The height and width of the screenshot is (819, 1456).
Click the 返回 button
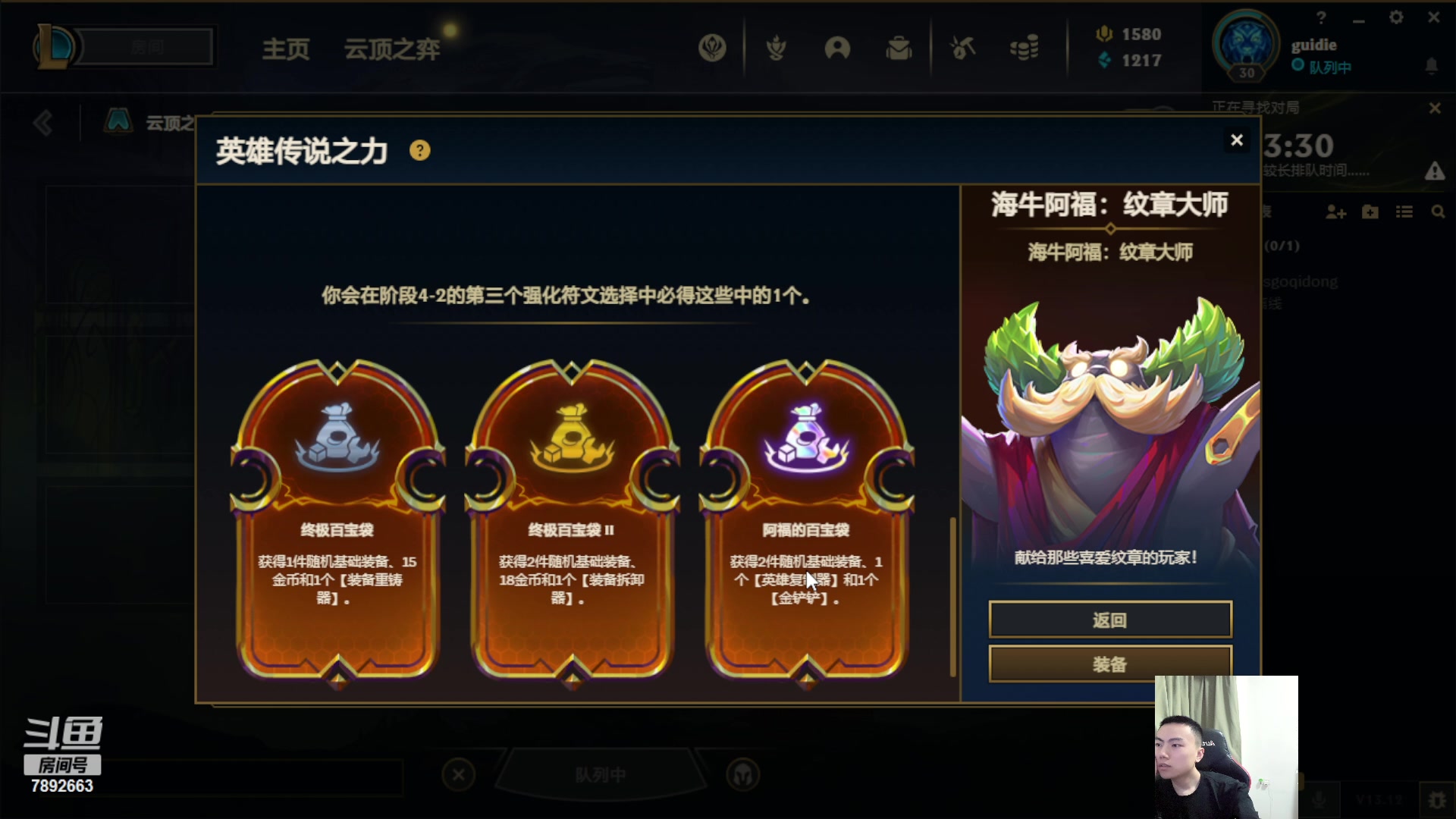pyautogui.click(x=1110, y=620)
